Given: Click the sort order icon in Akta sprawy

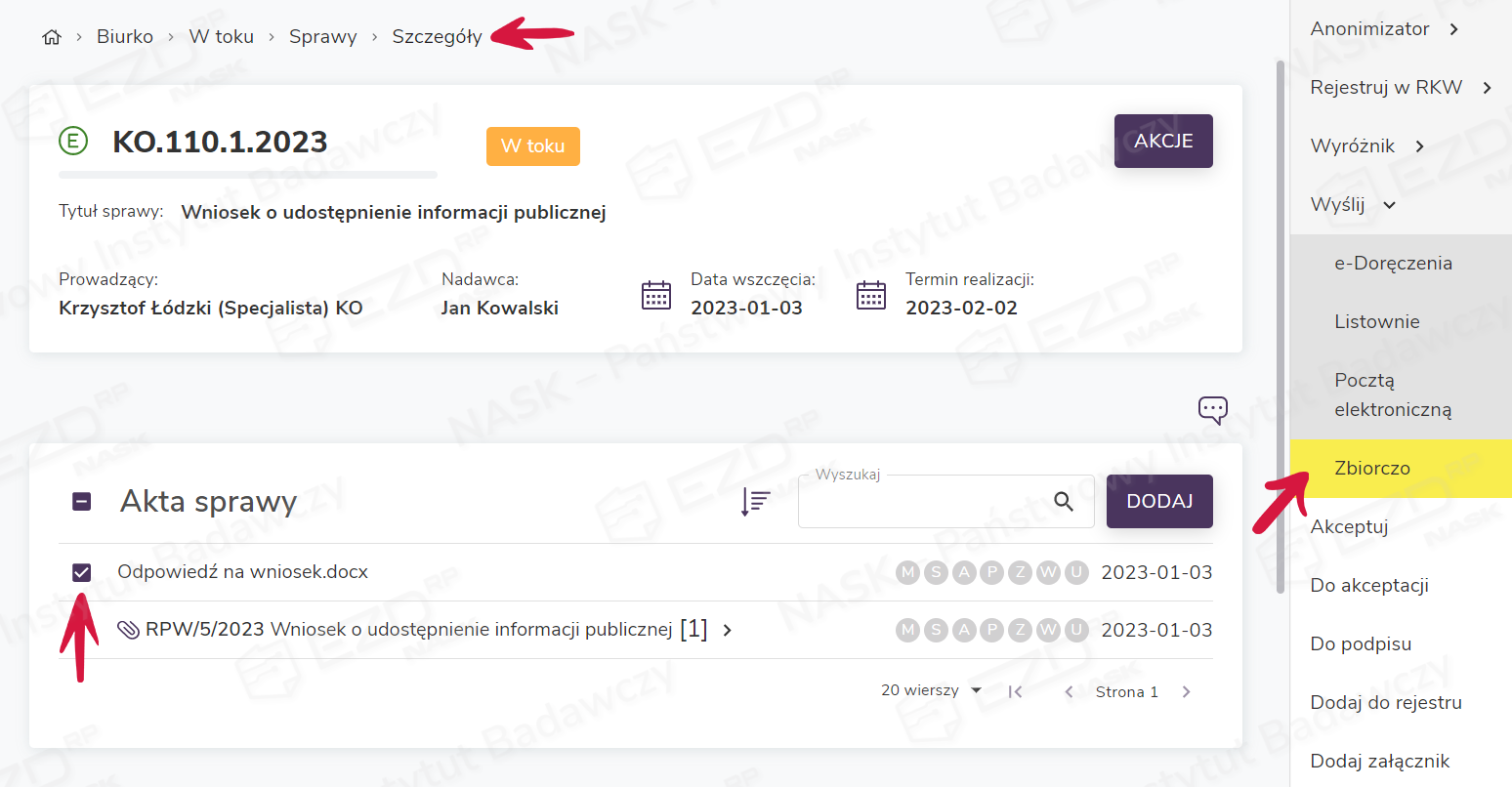Looking at the screenshot, I should click(x=755, y=501).
